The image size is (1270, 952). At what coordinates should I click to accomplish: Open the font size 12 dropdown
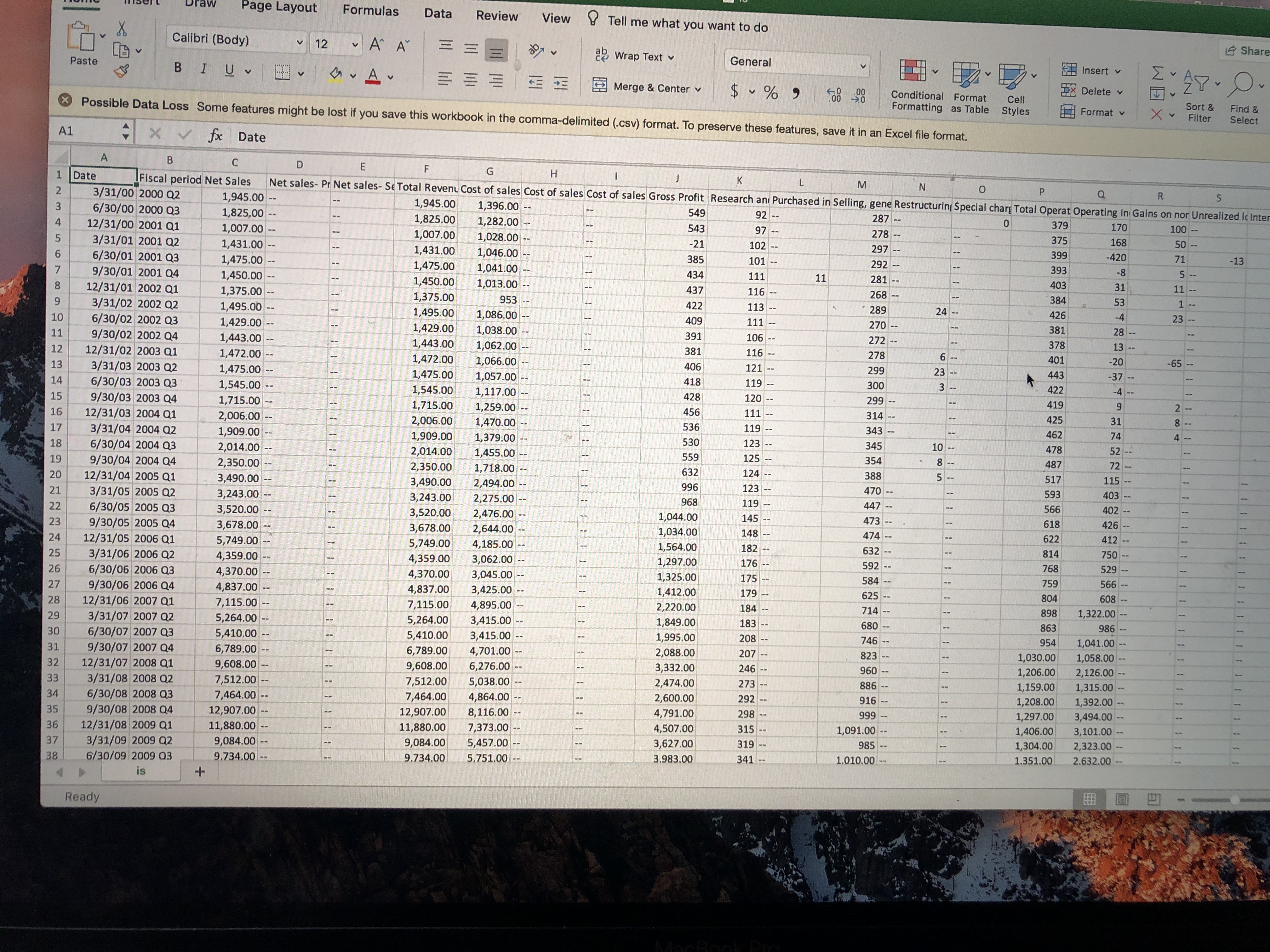355,45
